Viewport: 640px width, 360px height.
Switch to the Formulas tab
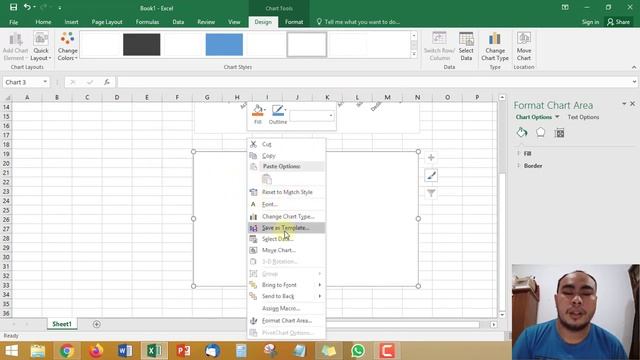(147, 22)
